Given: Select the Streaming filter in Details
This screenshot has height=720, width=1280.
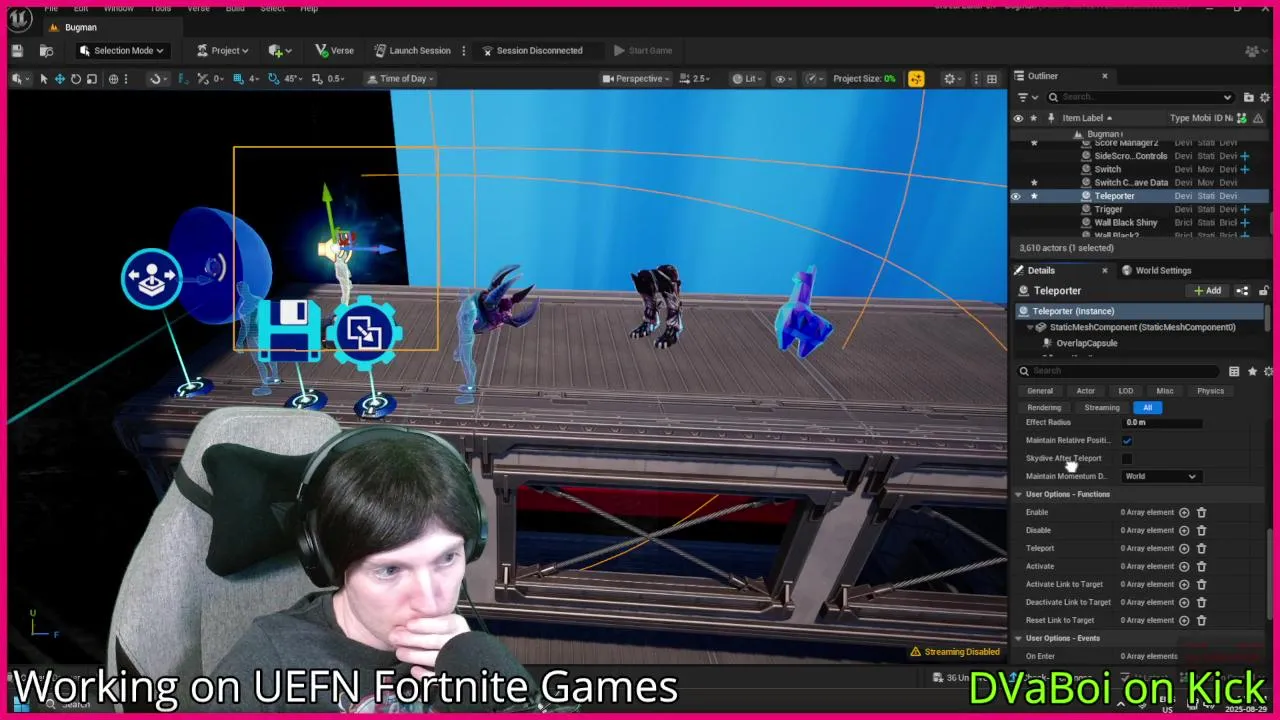Looking at the screenshot, I should click(x=1102, y=407).
